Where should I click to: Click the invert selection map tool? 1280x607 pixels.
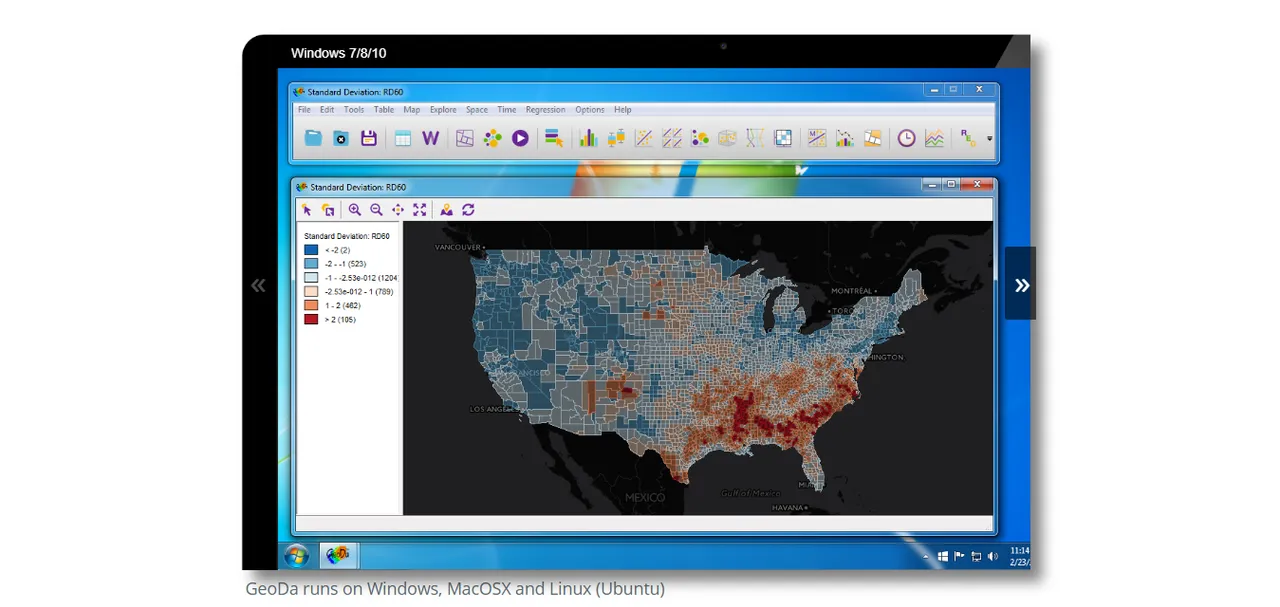(x=328, y=210)
